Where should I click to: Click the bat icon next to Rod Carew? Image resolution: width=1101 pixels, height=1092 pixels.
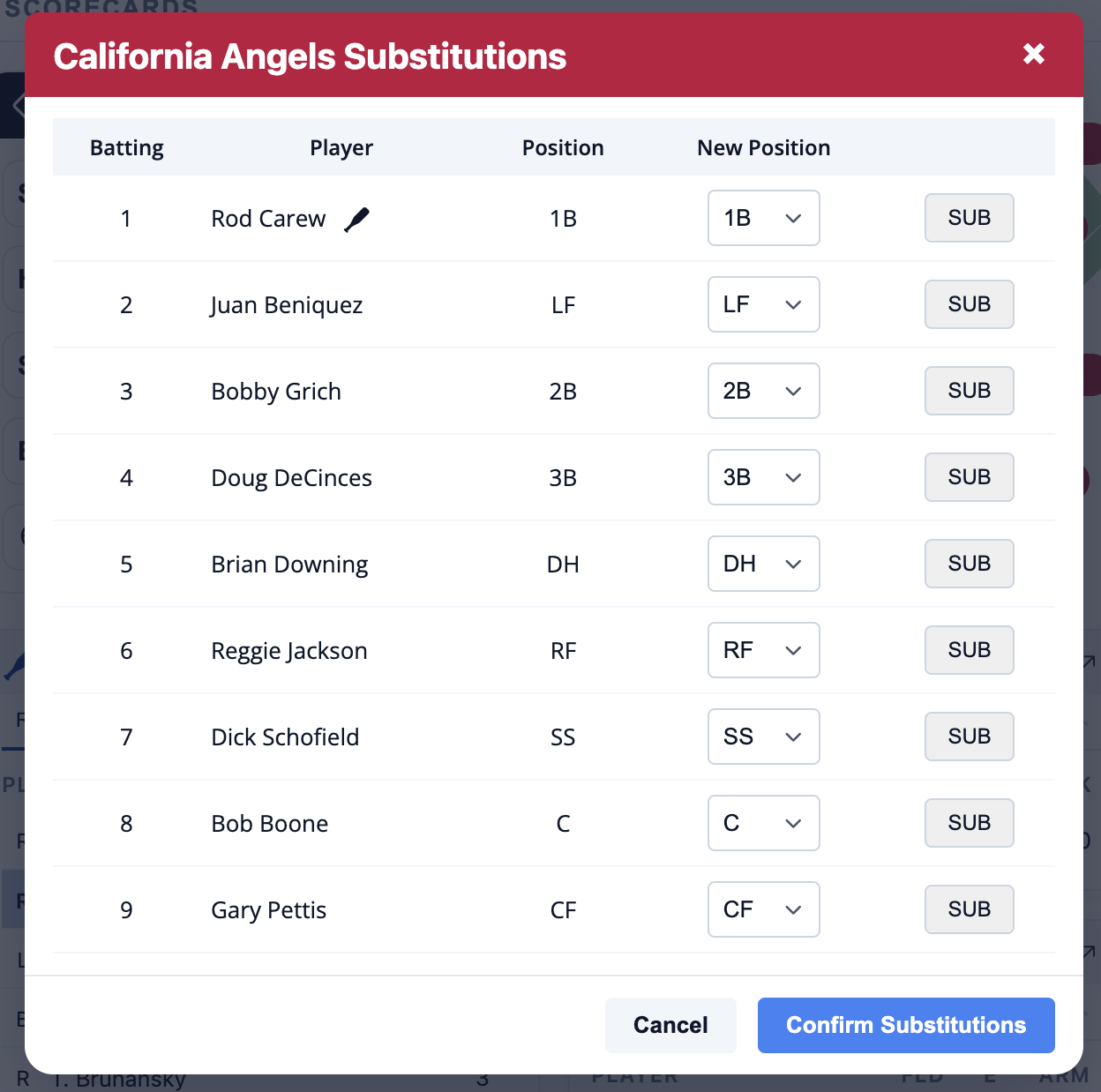[x=356, y=218]
